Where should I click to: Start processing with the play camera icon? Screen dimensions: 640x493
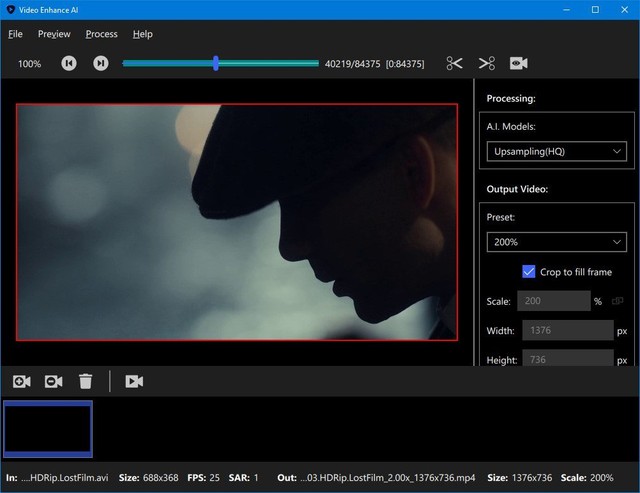click(134, 381)
